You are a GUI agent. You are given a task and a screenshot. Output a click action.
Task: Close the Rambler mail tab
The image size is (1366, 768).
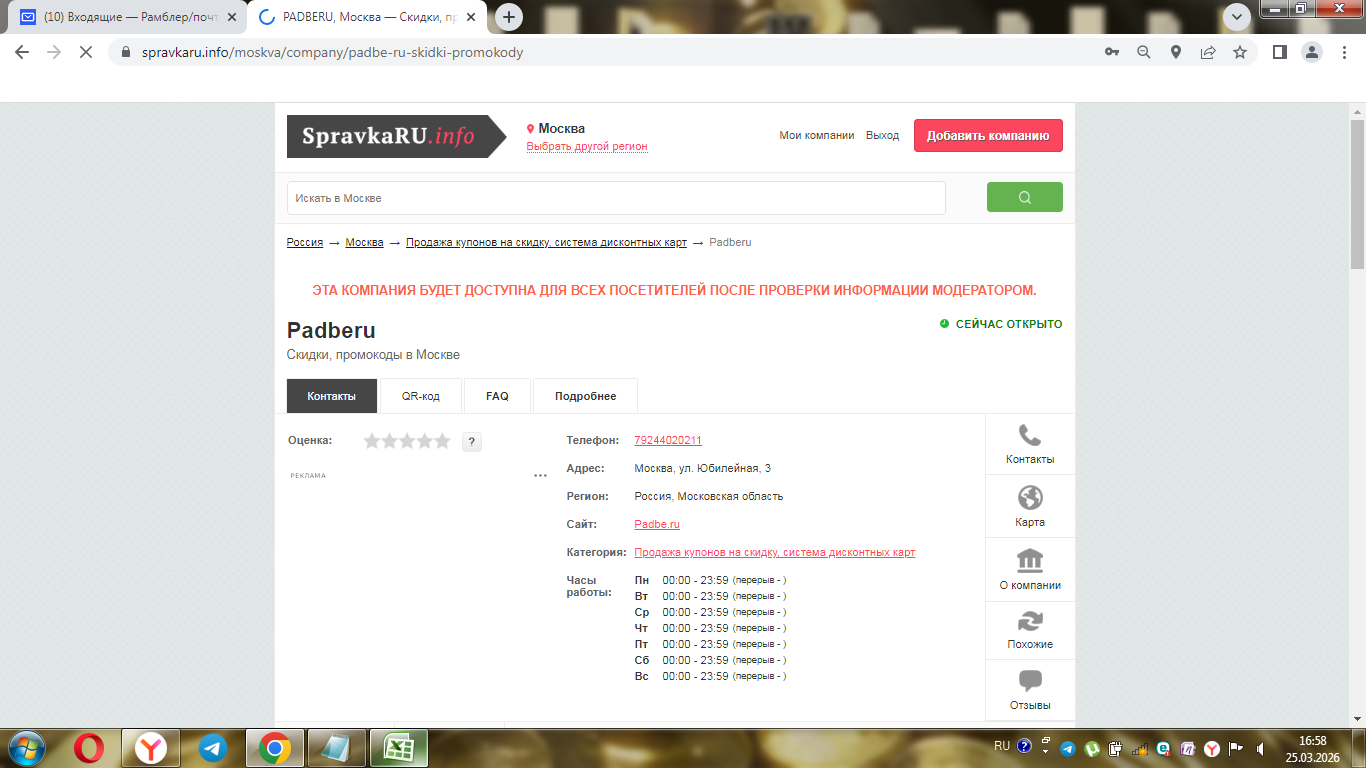point(230,17)
